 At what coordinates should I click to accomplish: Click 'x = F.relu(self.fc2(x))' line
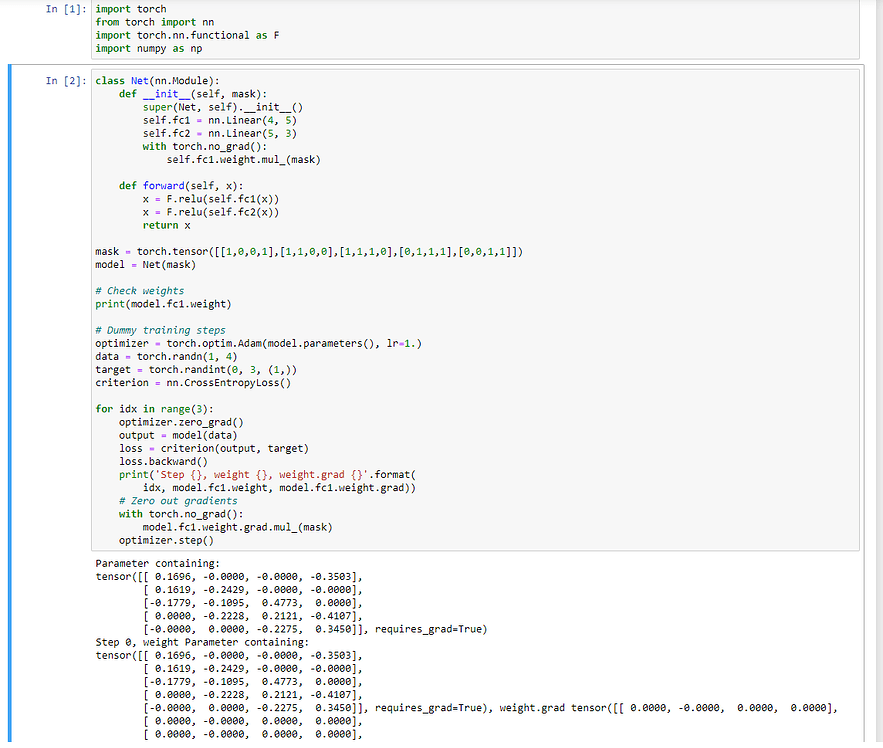pos(211,212)
